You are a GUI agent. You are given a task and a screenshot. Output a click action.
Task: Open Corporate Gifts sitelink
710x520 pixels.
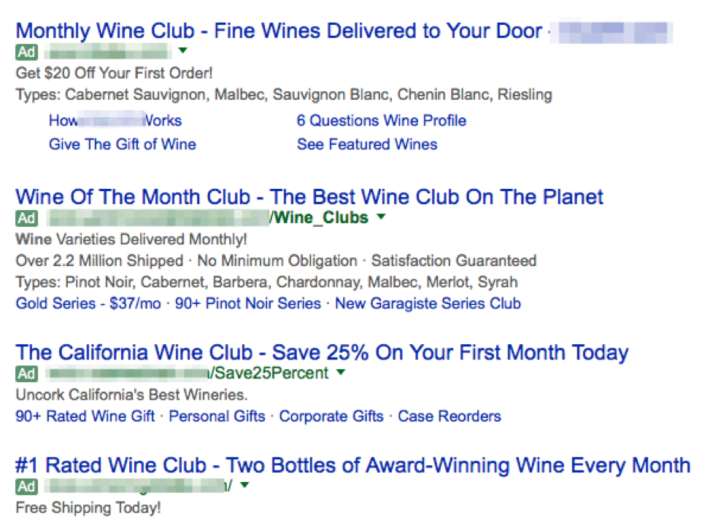point(331,416)
